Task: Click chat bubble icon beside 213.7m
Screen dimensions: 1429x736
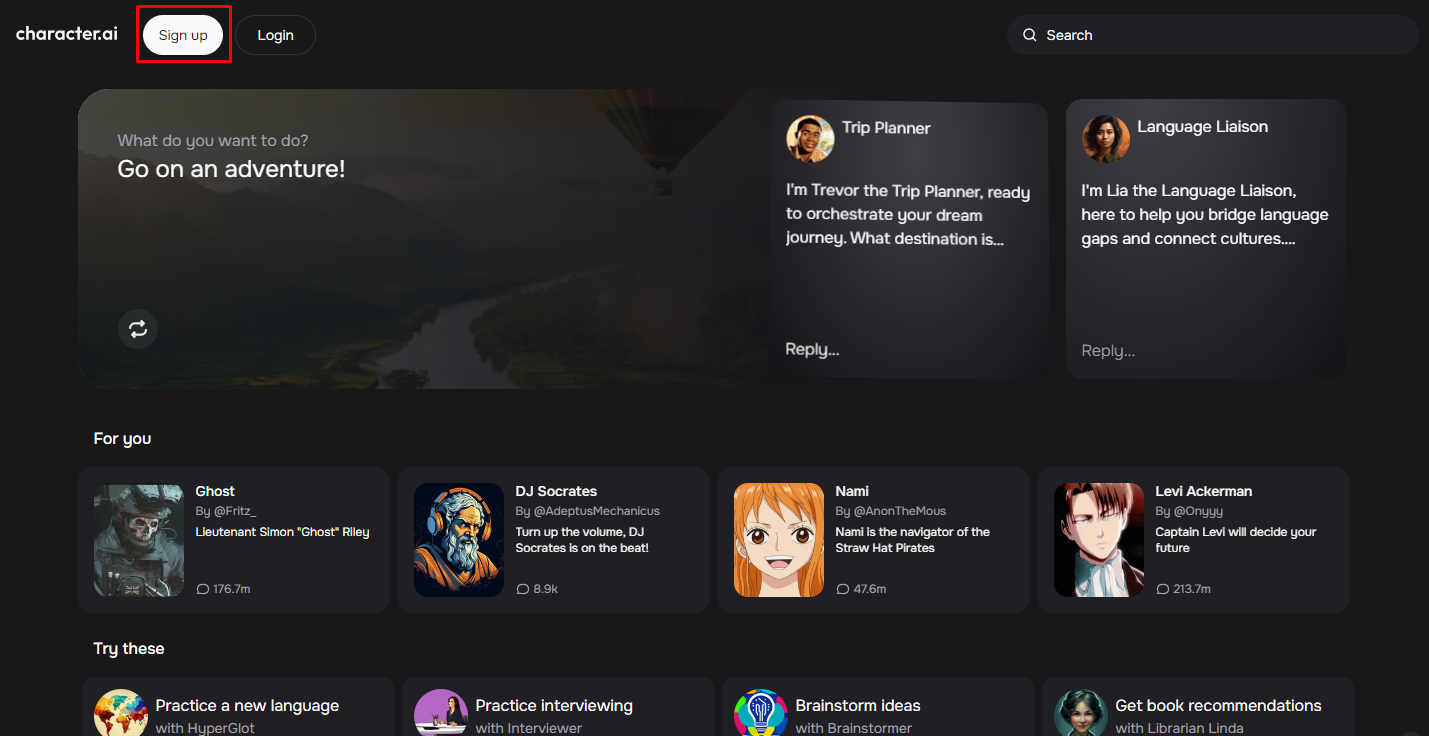Action: 1163,589
